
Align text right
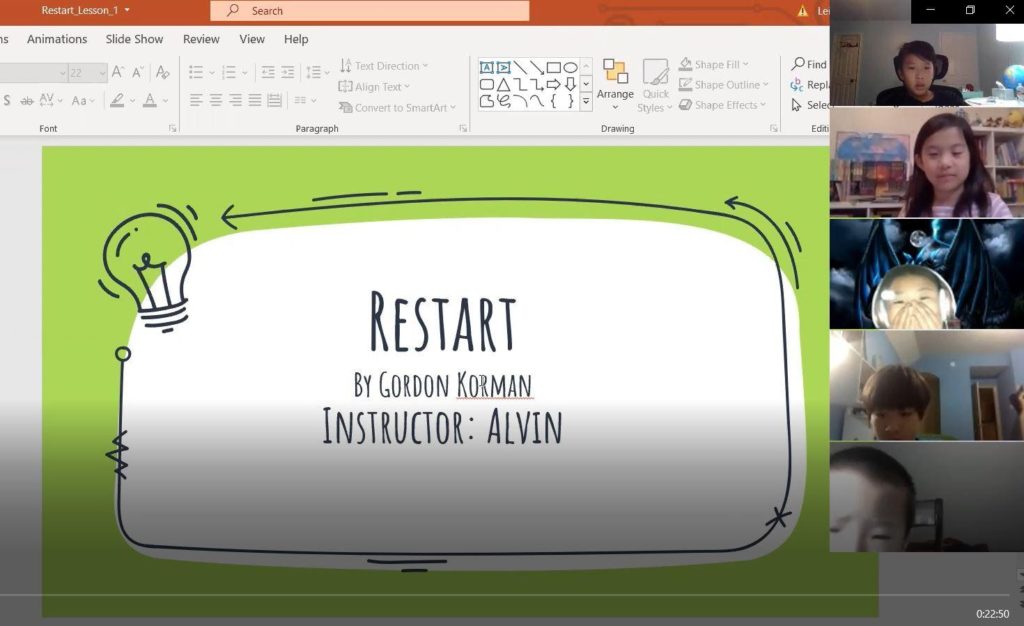(235, 100)
